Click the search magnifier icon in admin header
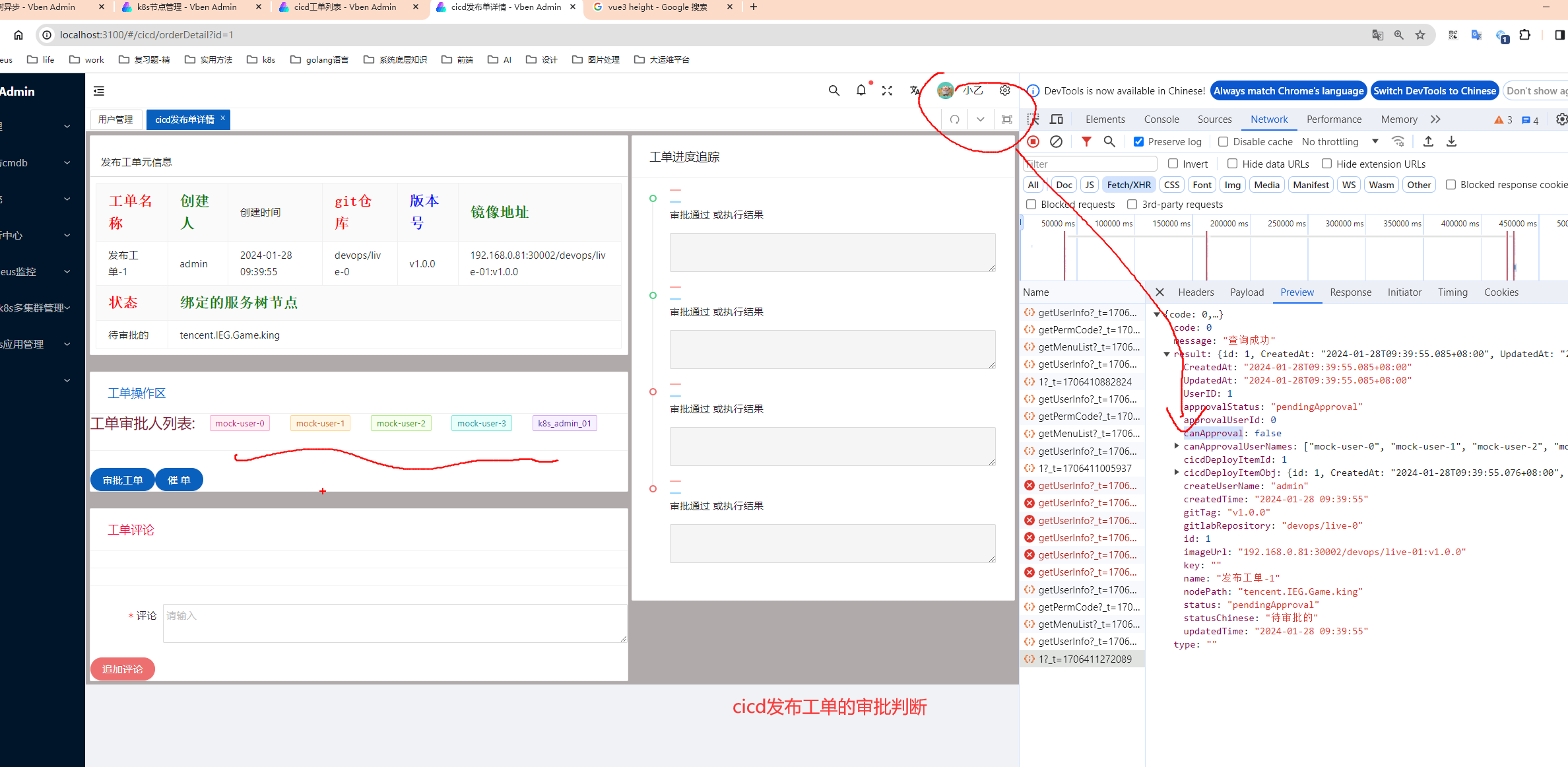The image size is (1568, 767). pyautogui.click(x=834, y=91)
